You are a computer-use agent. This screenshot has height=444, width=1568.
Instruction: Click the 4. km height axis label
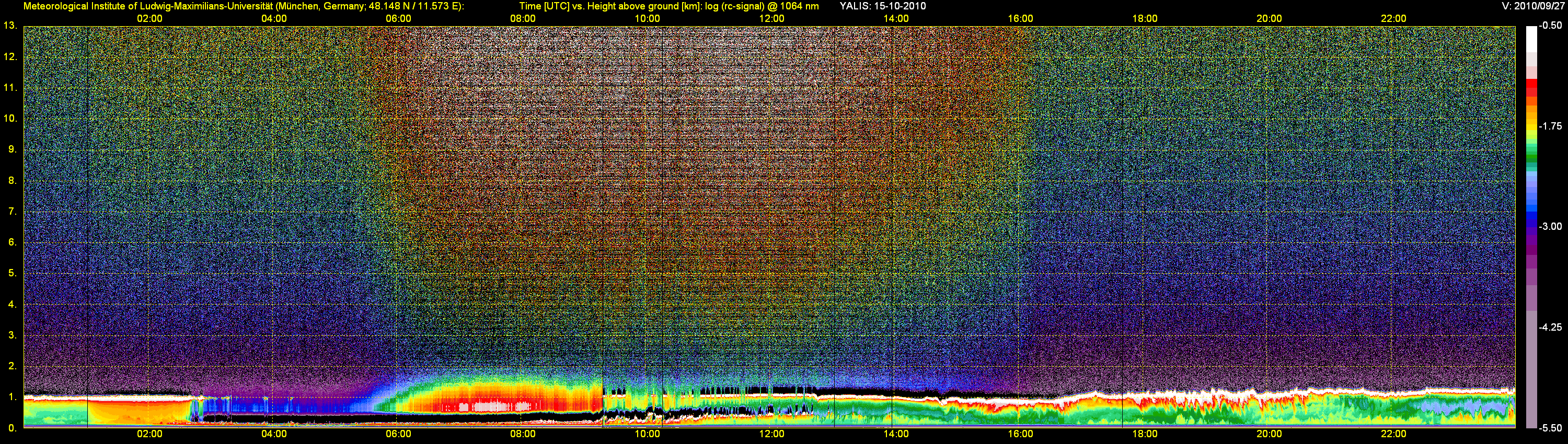coord(12,304)
